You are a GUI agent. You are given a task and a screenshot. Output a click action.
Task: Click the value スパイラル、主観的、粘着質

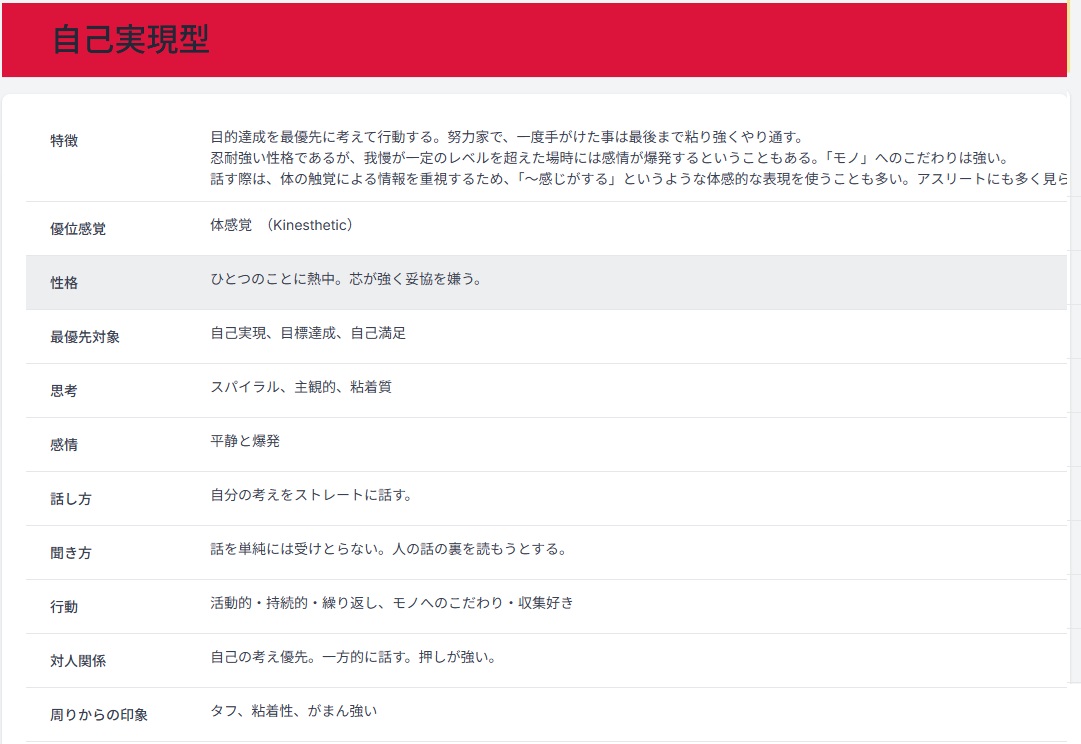pyautogui.click(x=301, y=387)
